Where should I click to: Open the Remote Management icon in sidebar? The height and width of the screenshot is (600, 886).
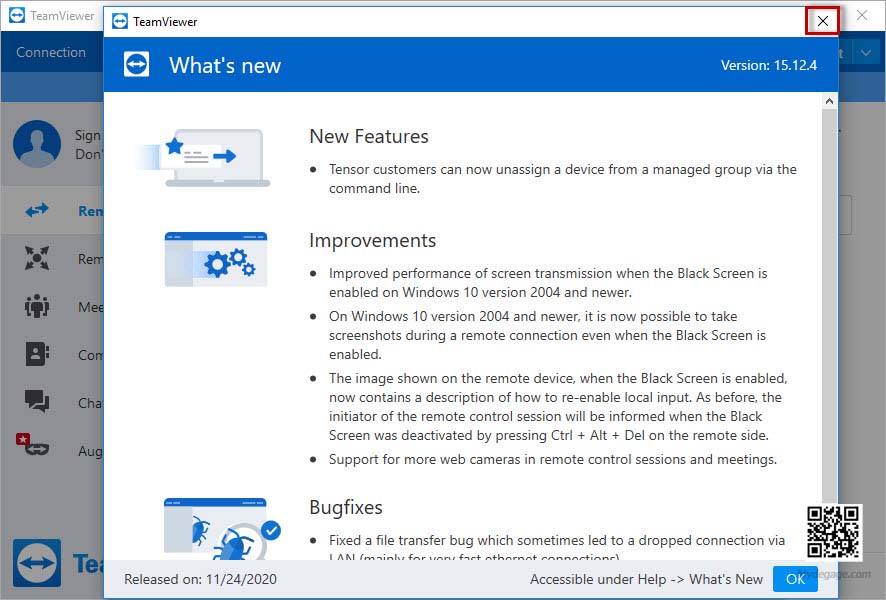[37, 258]
